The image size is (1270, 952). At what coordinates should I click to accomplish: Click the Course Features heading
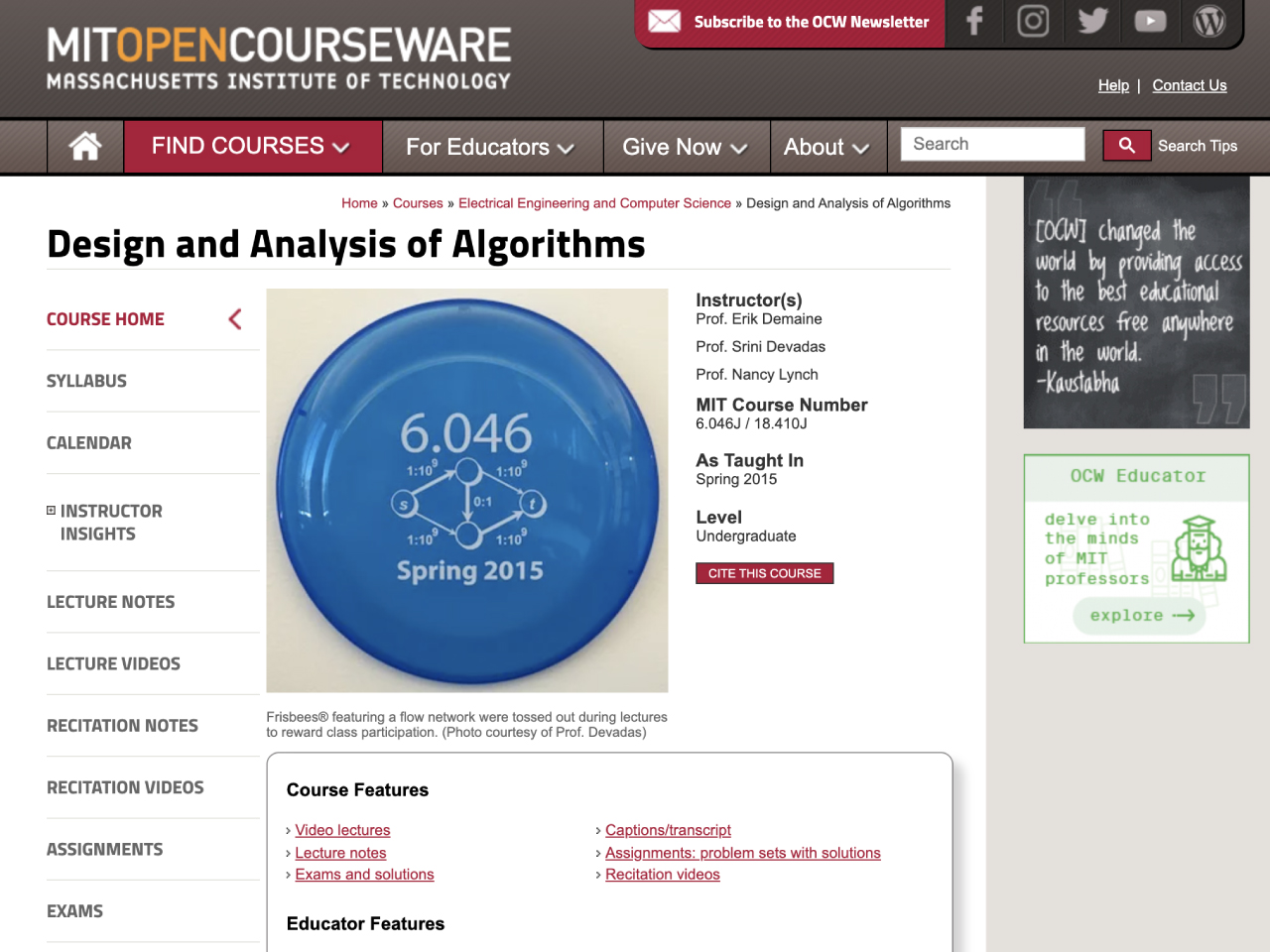pyautogui.click(x=357, y=790)
